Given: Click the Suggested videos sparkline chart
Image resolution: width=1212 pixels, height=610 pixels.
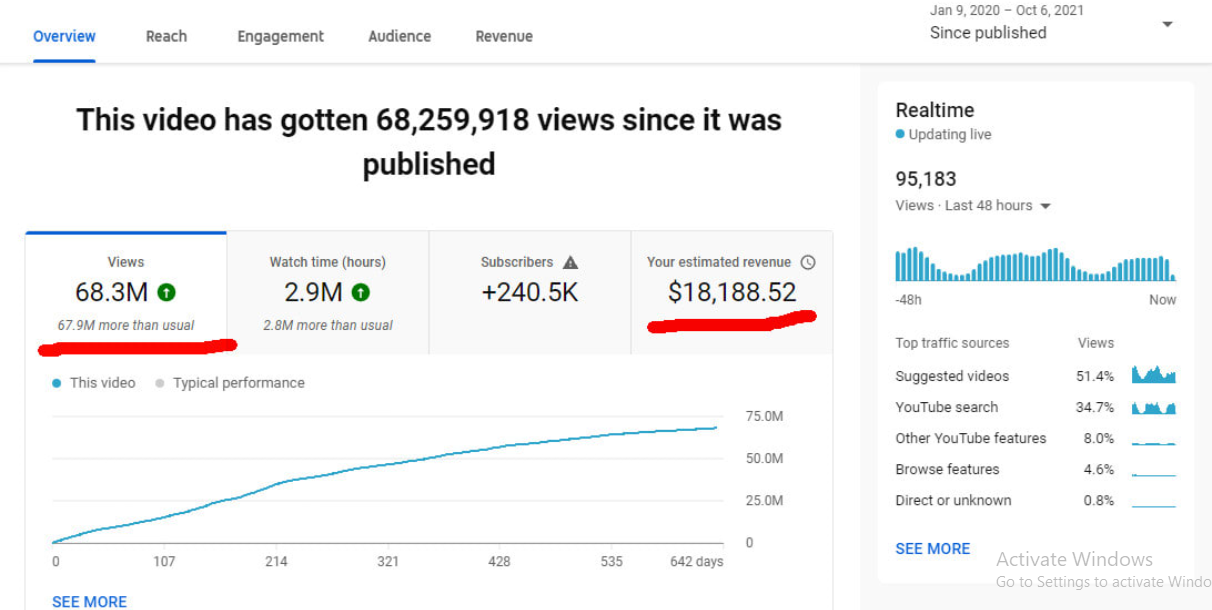Looking at the screenshot, I should coord(1153,376).
